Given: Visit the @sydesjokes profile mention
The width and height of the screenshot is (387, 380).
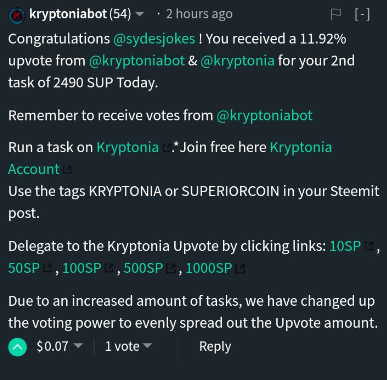Looking at the screenshot, I should [x=154, y=39].
